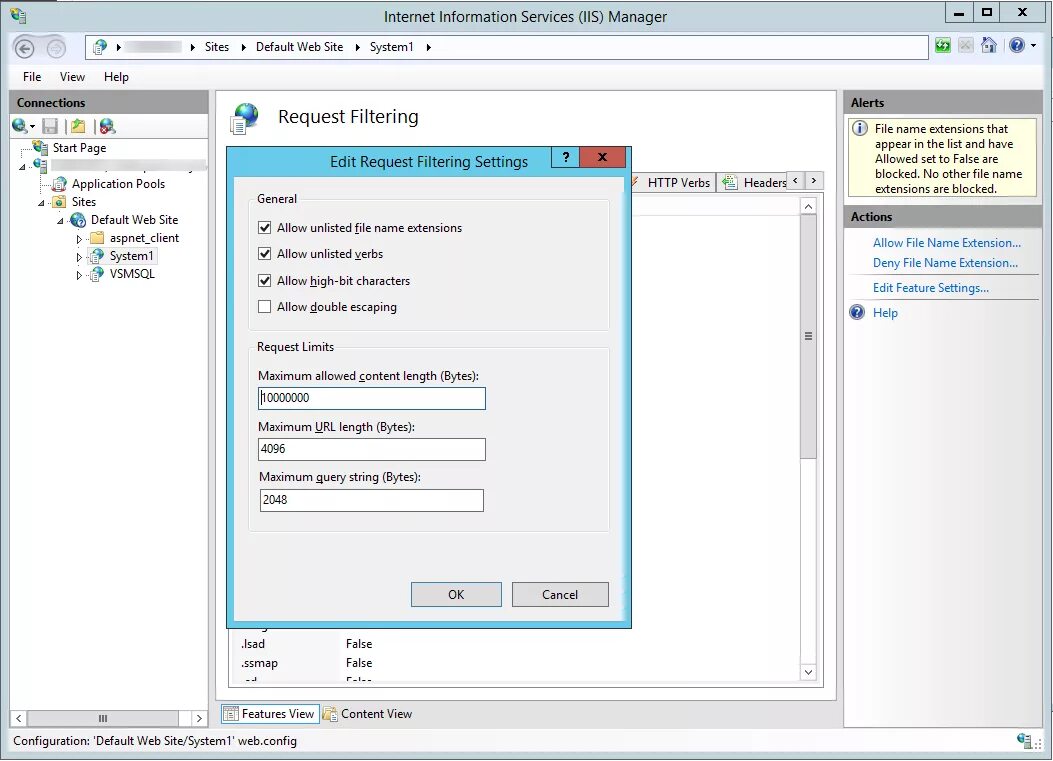This screenshot has width=1053, height=761.
Task: Open the Help menu
Action: 116,77
